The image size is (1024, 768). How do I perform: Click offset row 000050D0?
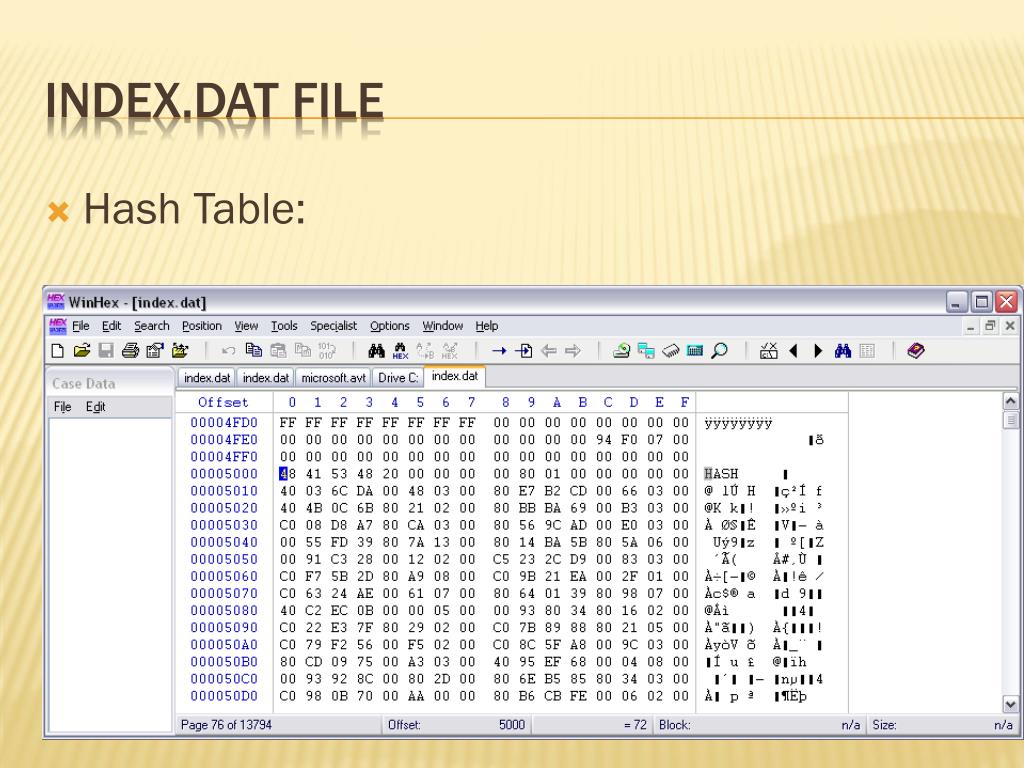click(x=224, y=696)
